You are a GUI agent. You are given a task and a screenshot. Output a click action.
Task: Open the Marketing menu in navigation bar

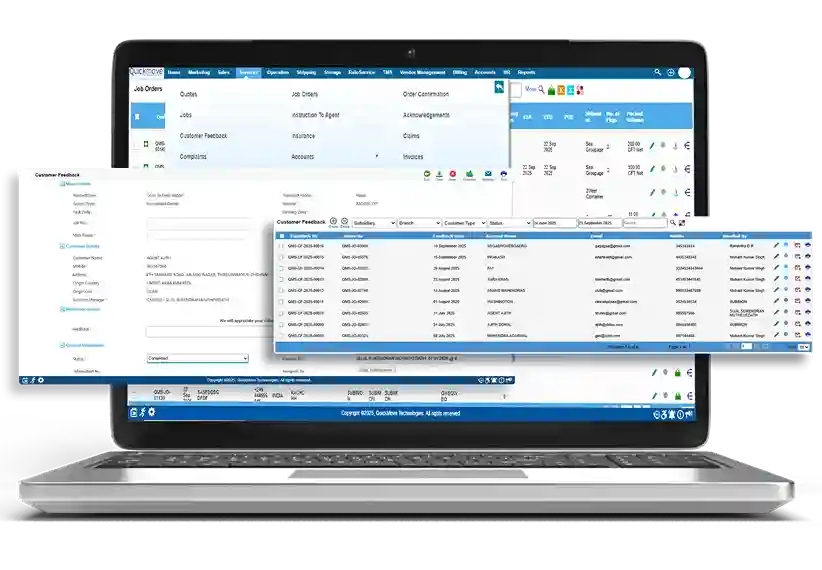199,73
